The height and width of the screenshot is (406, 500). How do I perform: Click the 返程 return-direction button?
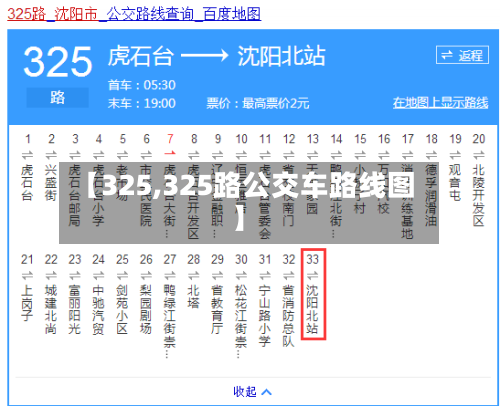point(462,55)
